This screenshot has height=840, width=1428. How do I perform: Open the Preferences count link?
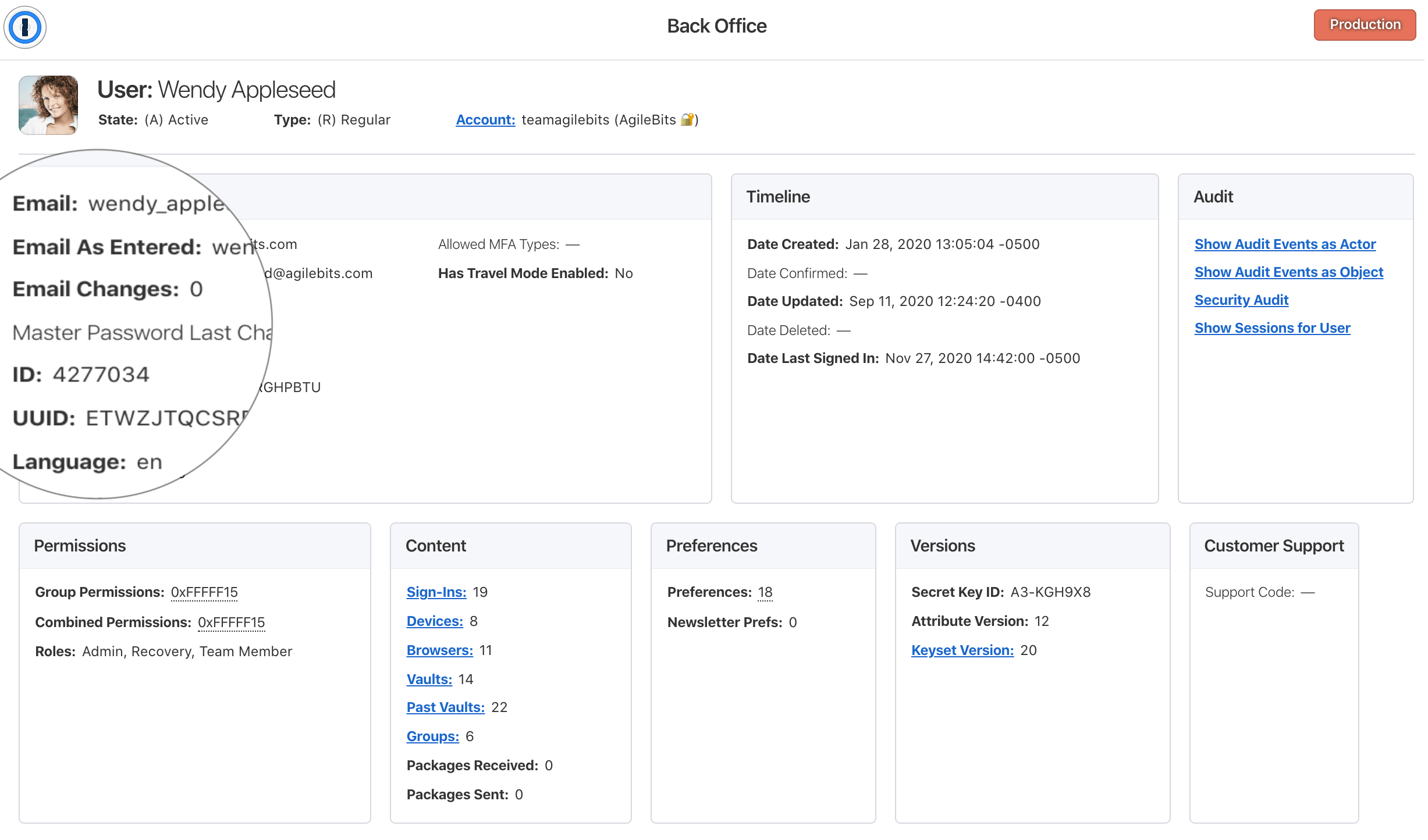(765, 592)
